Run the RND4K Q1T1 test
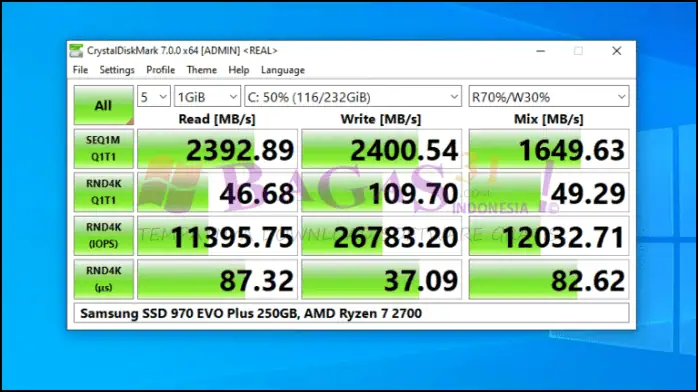Screen dimensions: 698x392 pos(103,192)
